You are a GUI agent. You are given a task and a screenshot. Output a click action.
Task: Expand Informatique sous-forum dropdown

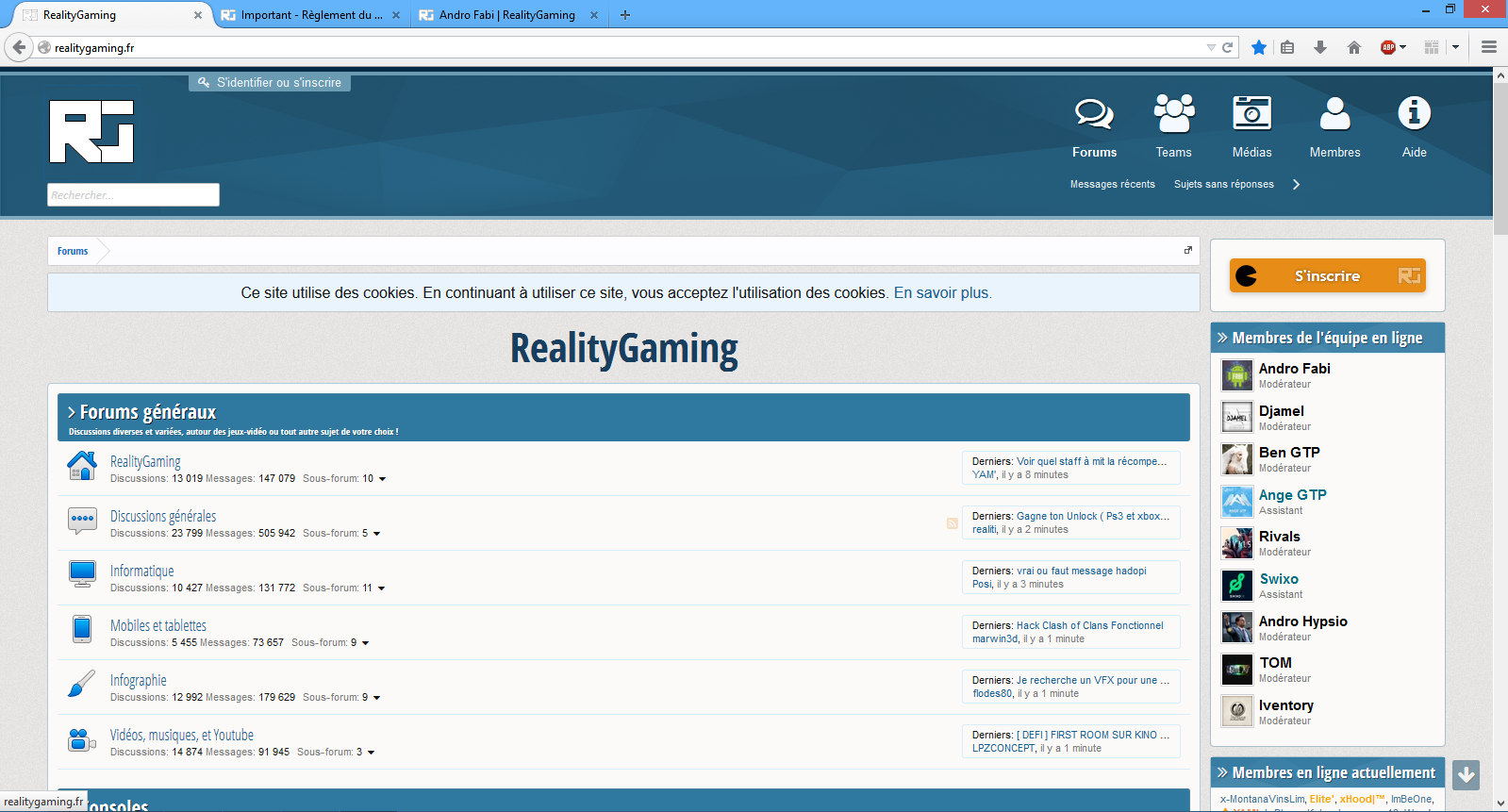click(381, 588)
